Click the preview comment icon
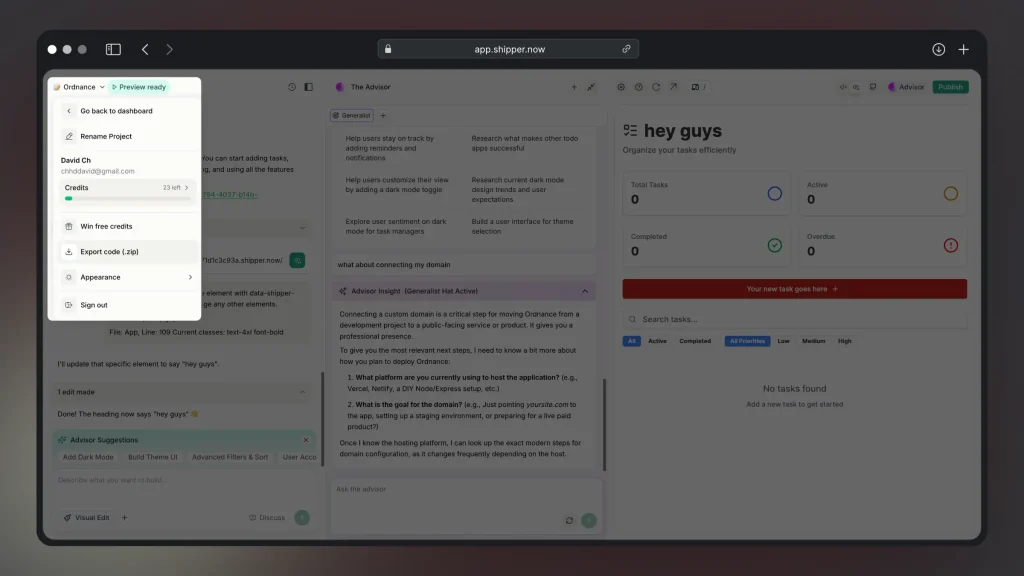 click(873, 87)
